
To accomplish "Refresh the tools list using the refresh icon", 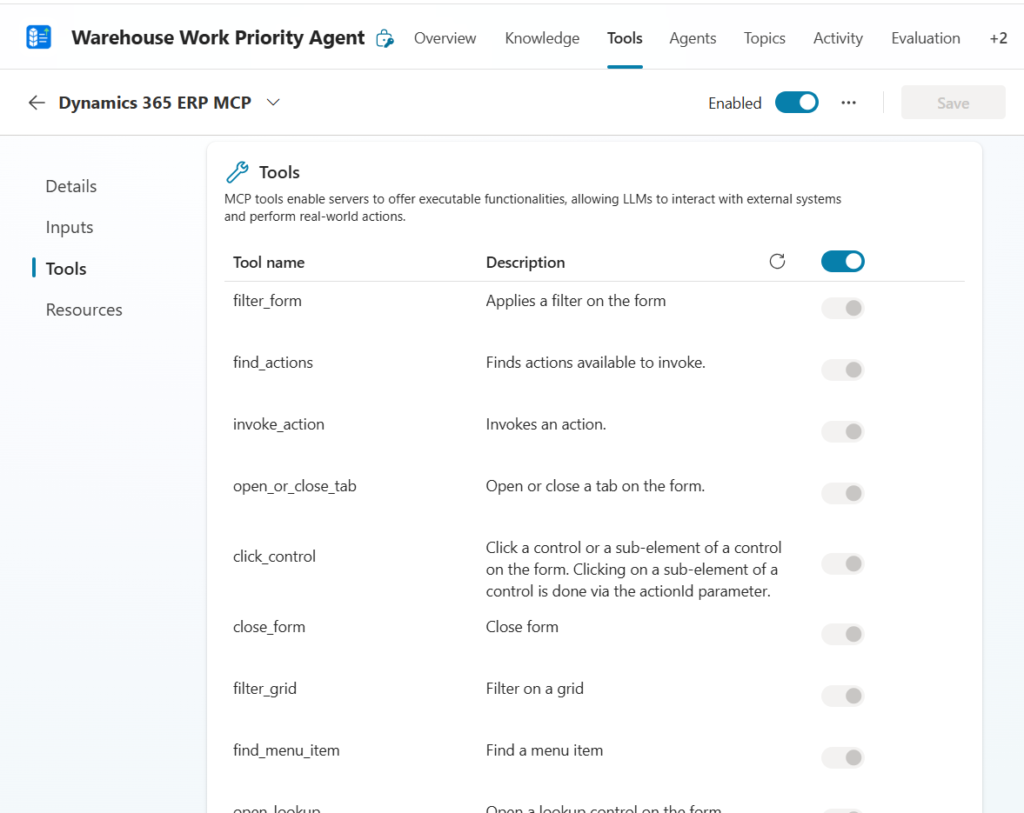I will [777, 262].
